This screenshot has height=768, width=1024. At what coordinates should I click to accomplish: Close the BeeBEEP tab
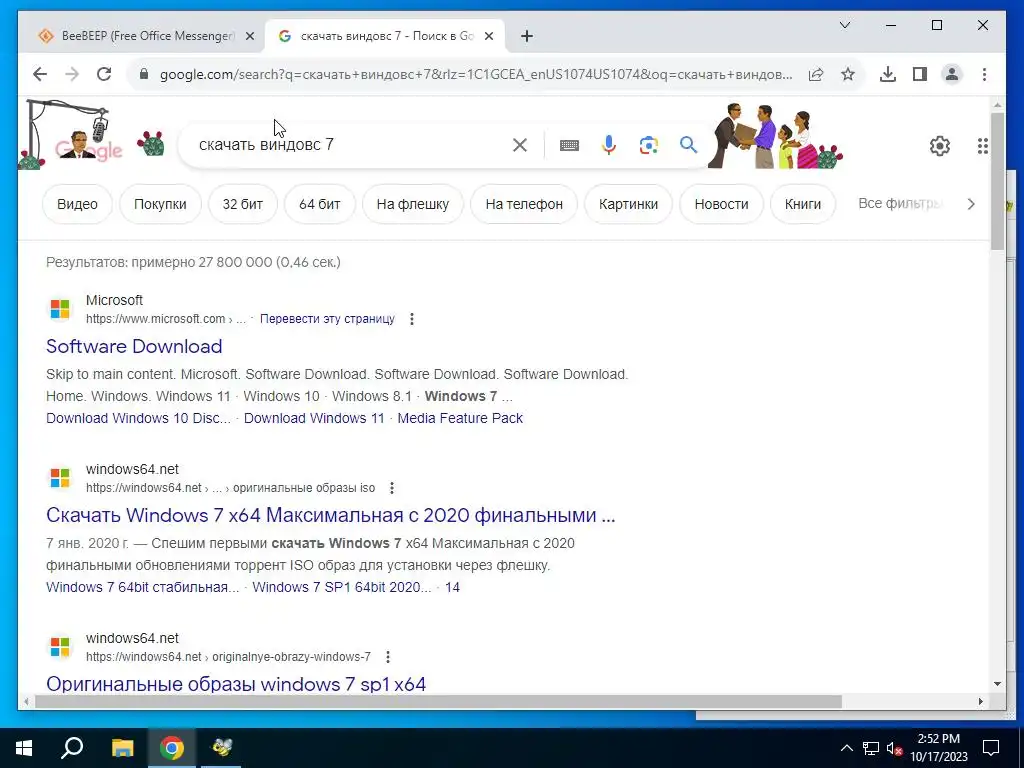click(249, 37)
